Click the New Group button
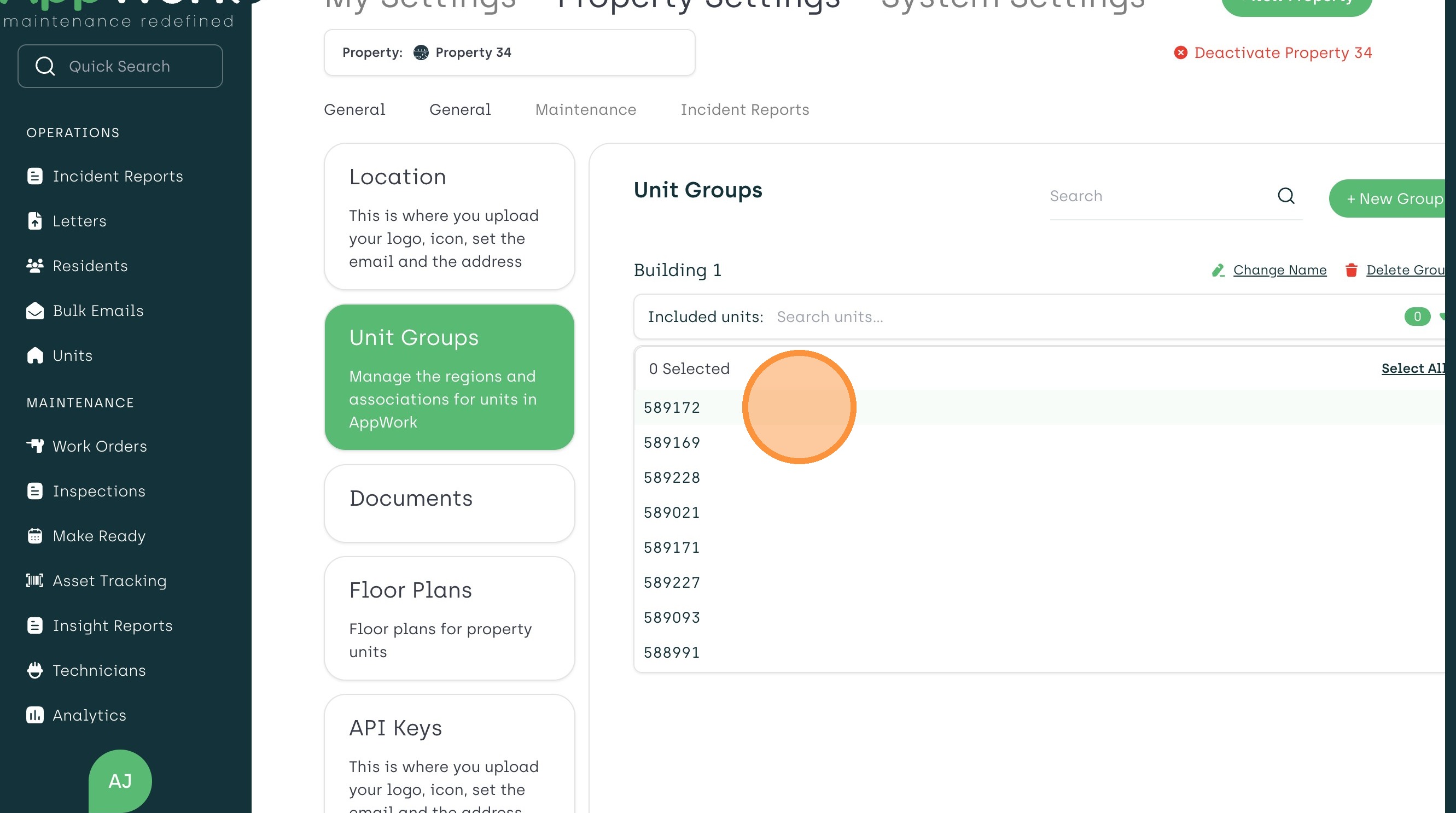1456x813 pixels. [1393, 199]
